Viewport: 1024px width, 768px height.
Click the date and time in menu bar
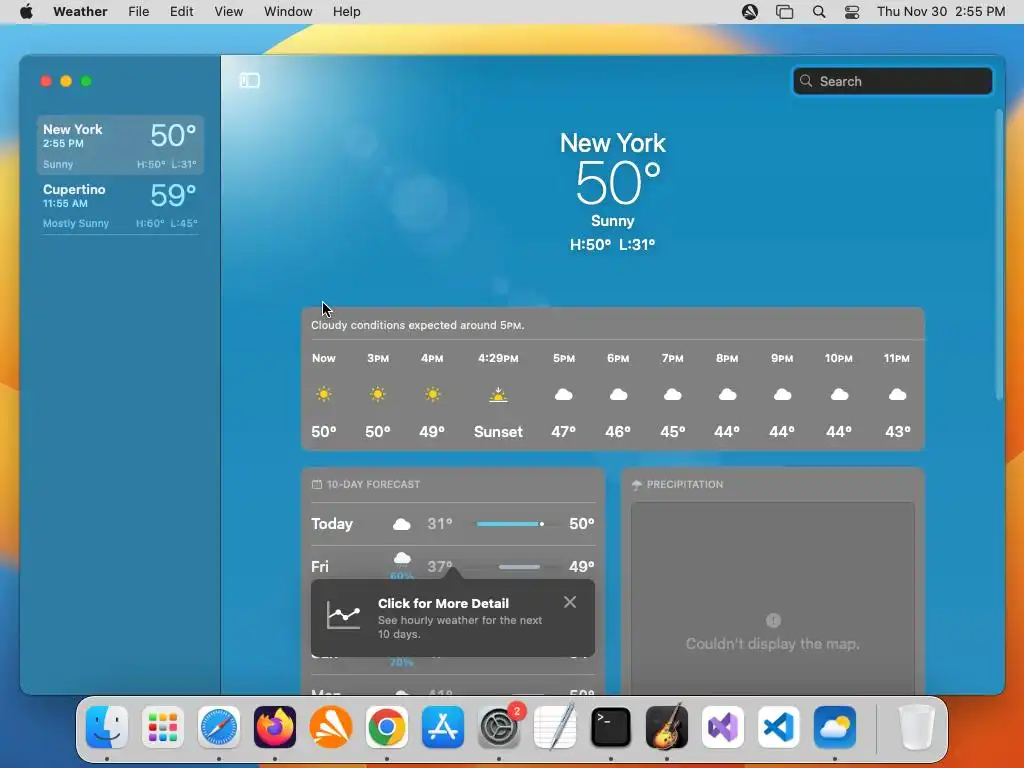coord(941,12)
